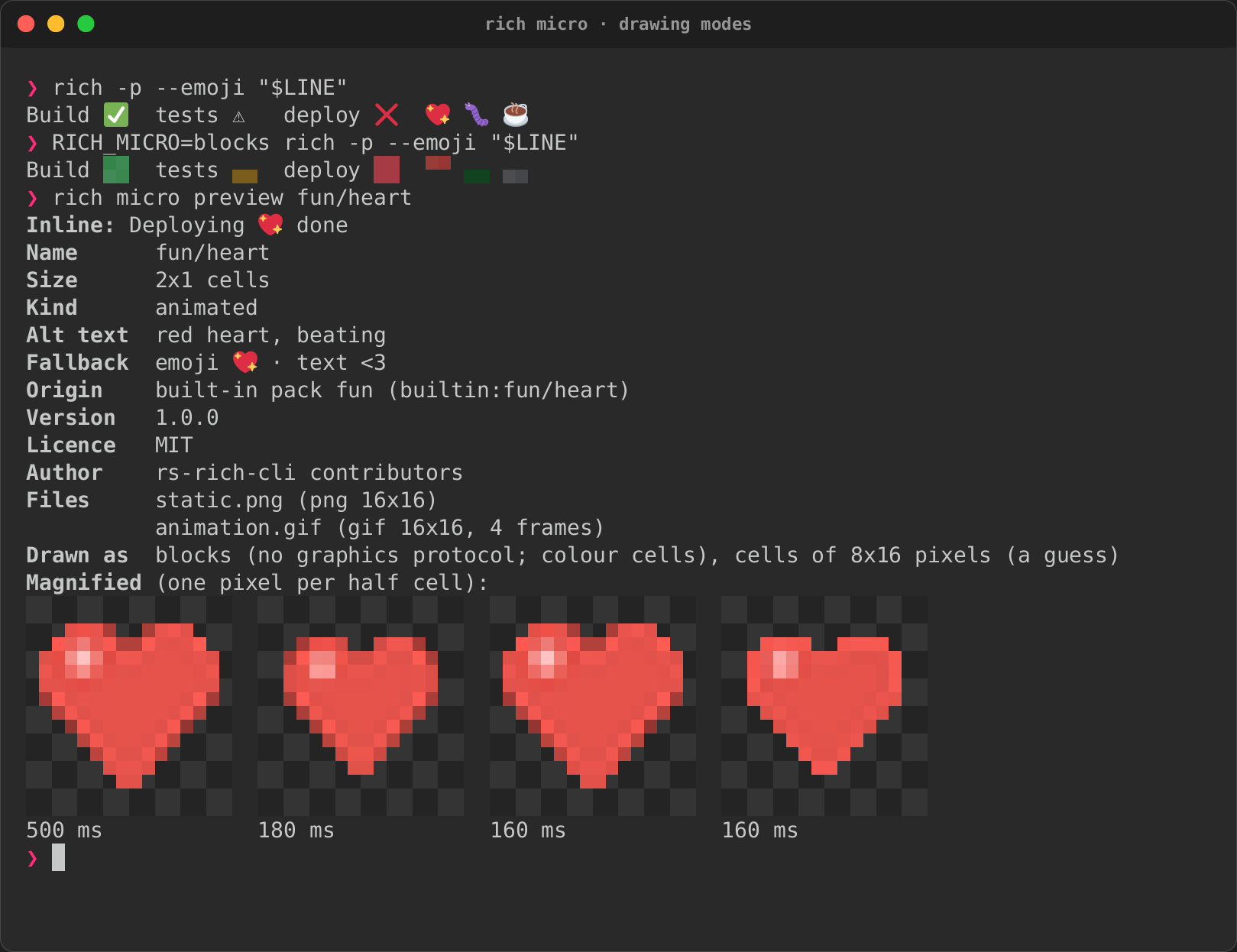Click the heart emoji in the Fallback row
This screenshot has height=952, width=1237.
click(245, 362)
